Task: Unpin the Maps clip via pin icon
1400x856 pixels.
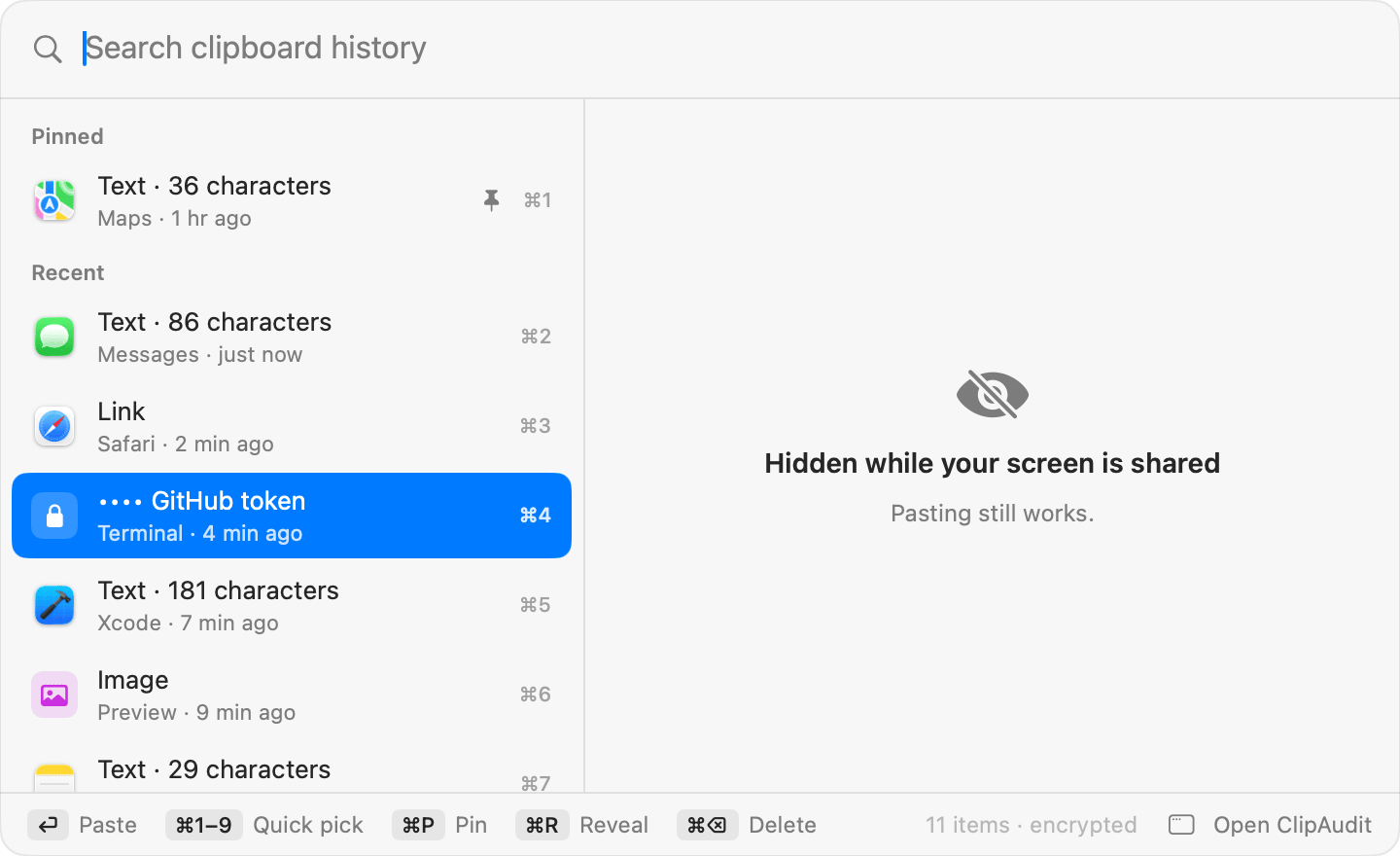Action: click(x=492, y=200)
